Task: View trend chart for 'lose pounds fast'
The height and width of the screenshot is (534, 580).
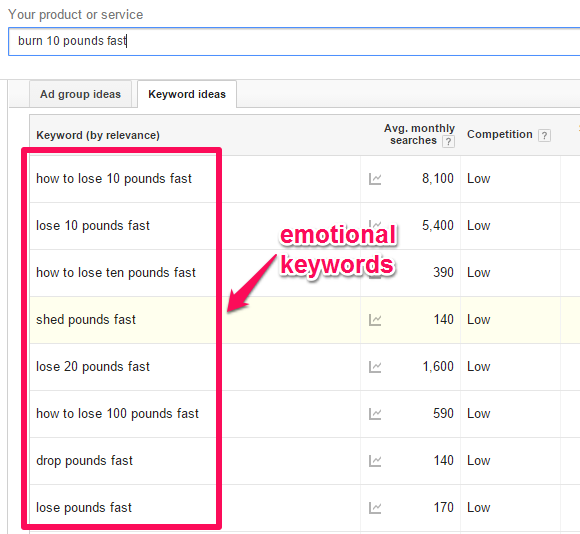Action: 375,508
